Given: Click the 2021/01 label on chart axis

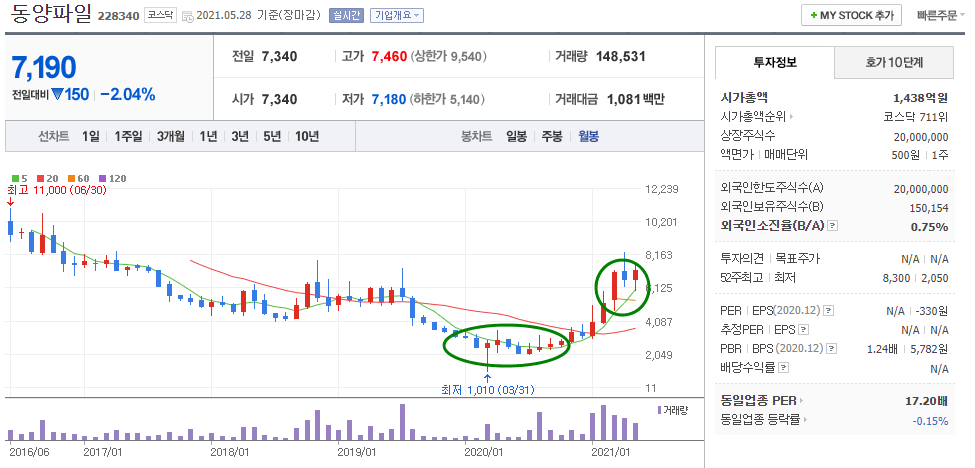Looking at the screenshot, I should pyautogui.click(x=611, y=451).
